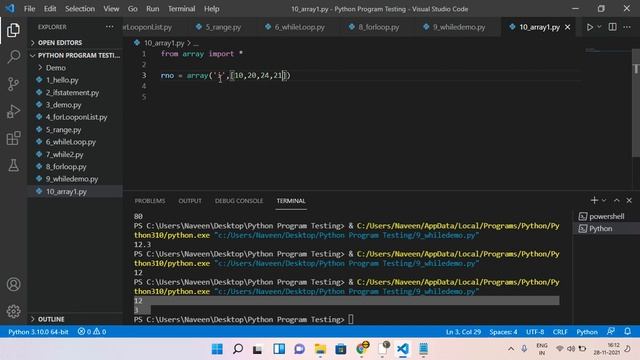Image resolution: width=640 pixels, height=360 pixels.
Task: Show the Problems panel tab
Action: pyautogui.click(x=150, y=201)
